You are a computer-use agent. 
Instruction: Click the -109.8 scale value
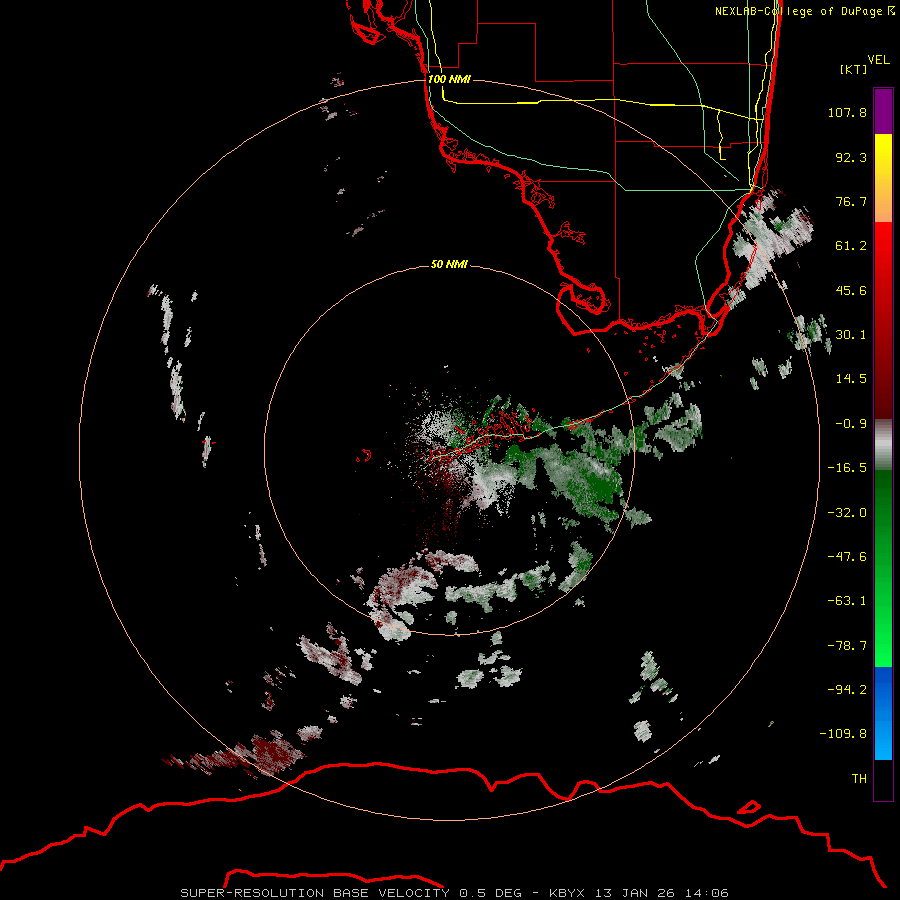843,734
